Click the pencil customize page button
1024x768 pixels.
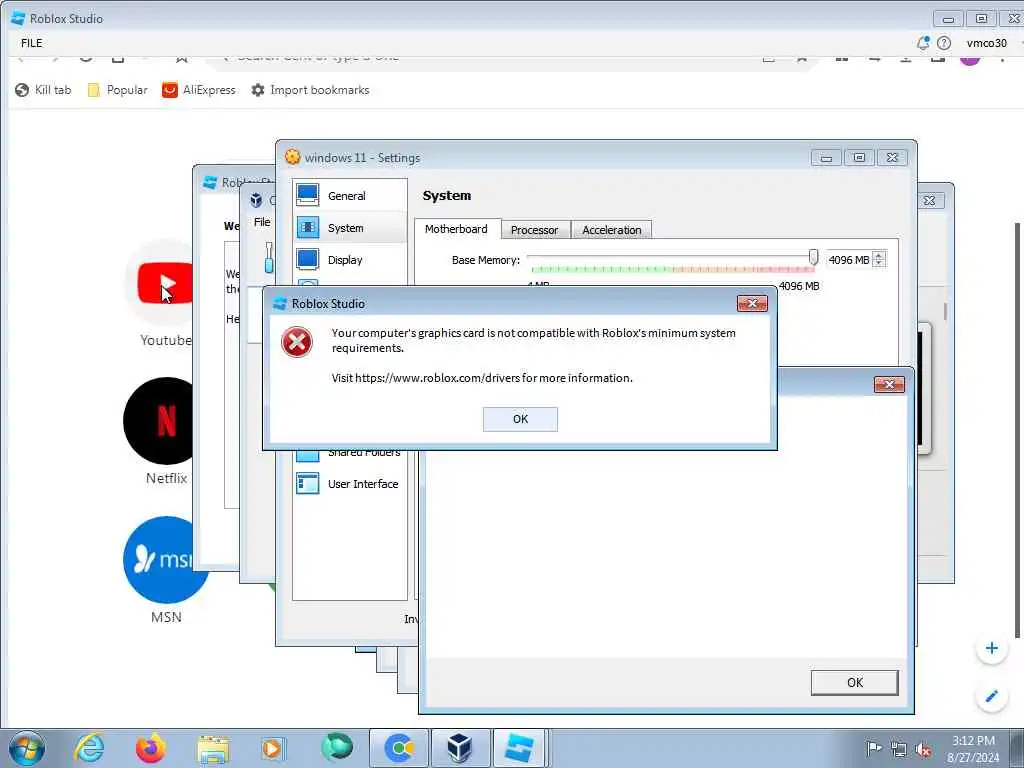[991, 696]
